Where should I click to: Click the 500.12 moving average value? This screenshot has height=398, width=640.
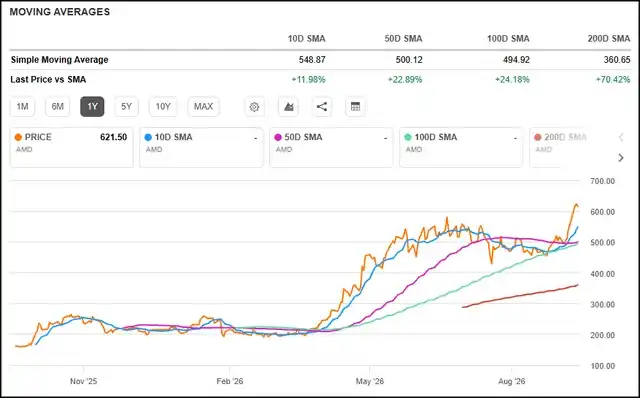tap(409, 60)
